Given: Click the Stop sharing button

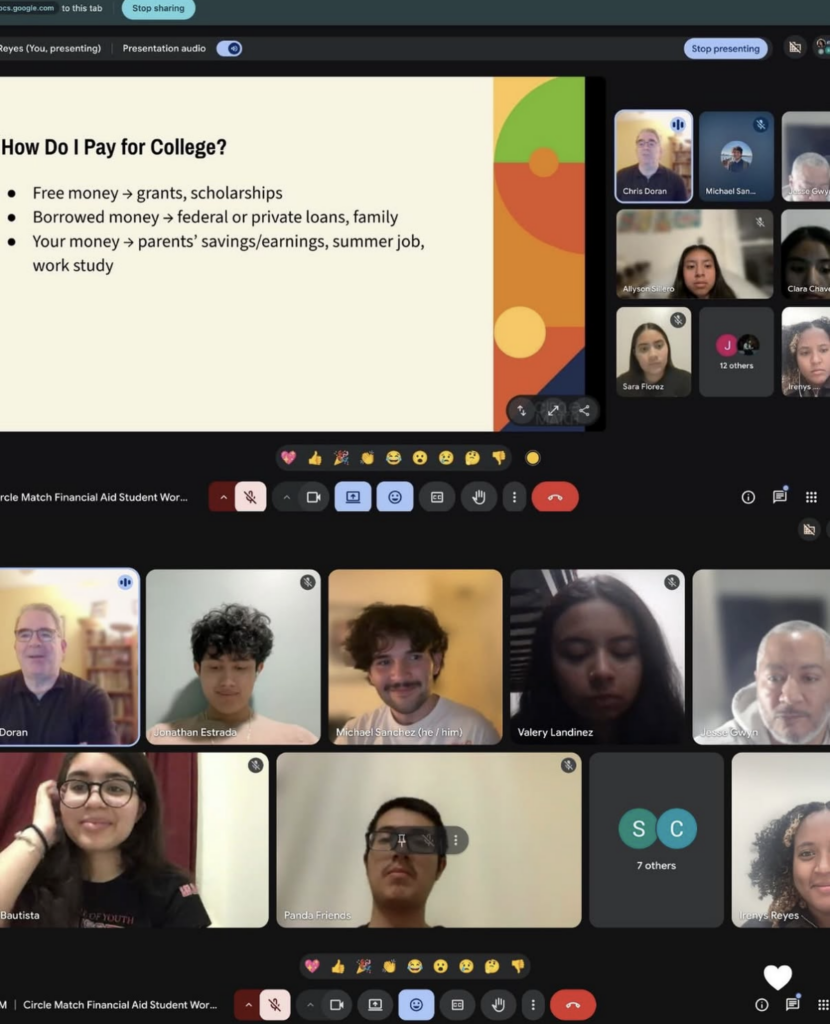Looking at the screenshot, I should pyautogui.click(x=158, y=8).
